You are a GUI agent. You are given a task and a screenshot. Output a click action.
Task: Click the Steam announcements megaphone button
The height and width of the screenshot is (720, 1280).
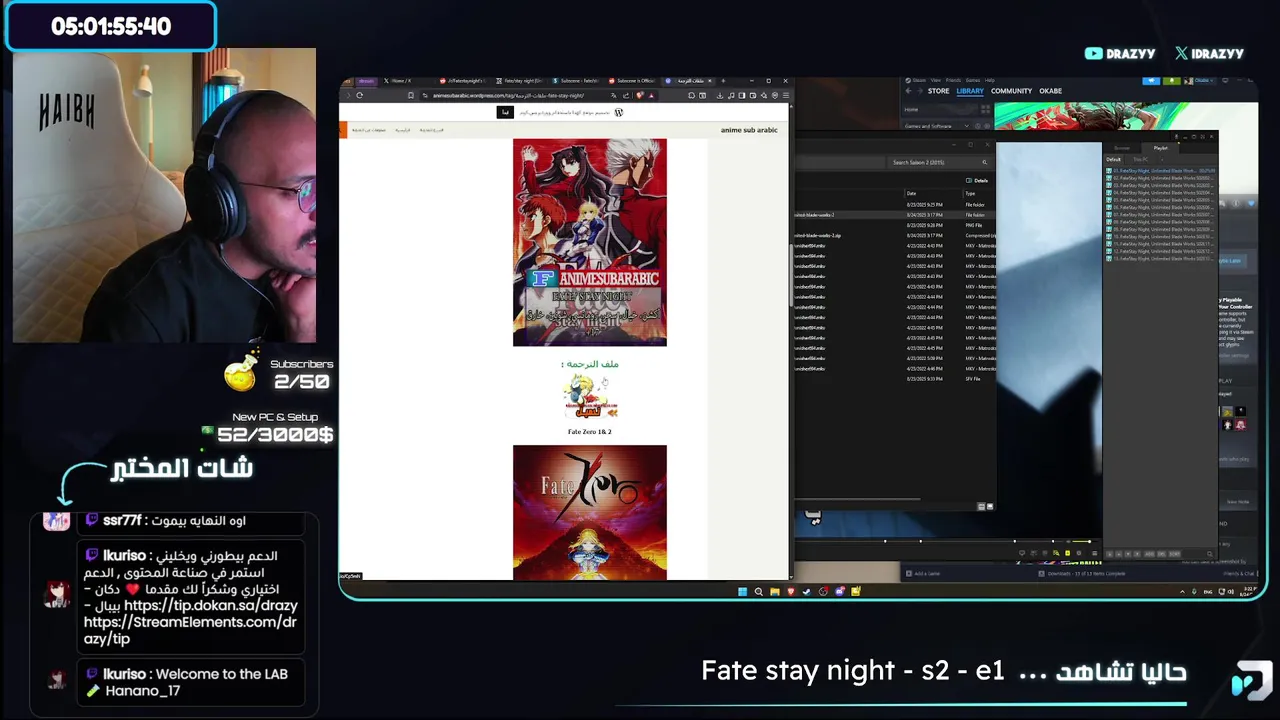click(1151, 80)
